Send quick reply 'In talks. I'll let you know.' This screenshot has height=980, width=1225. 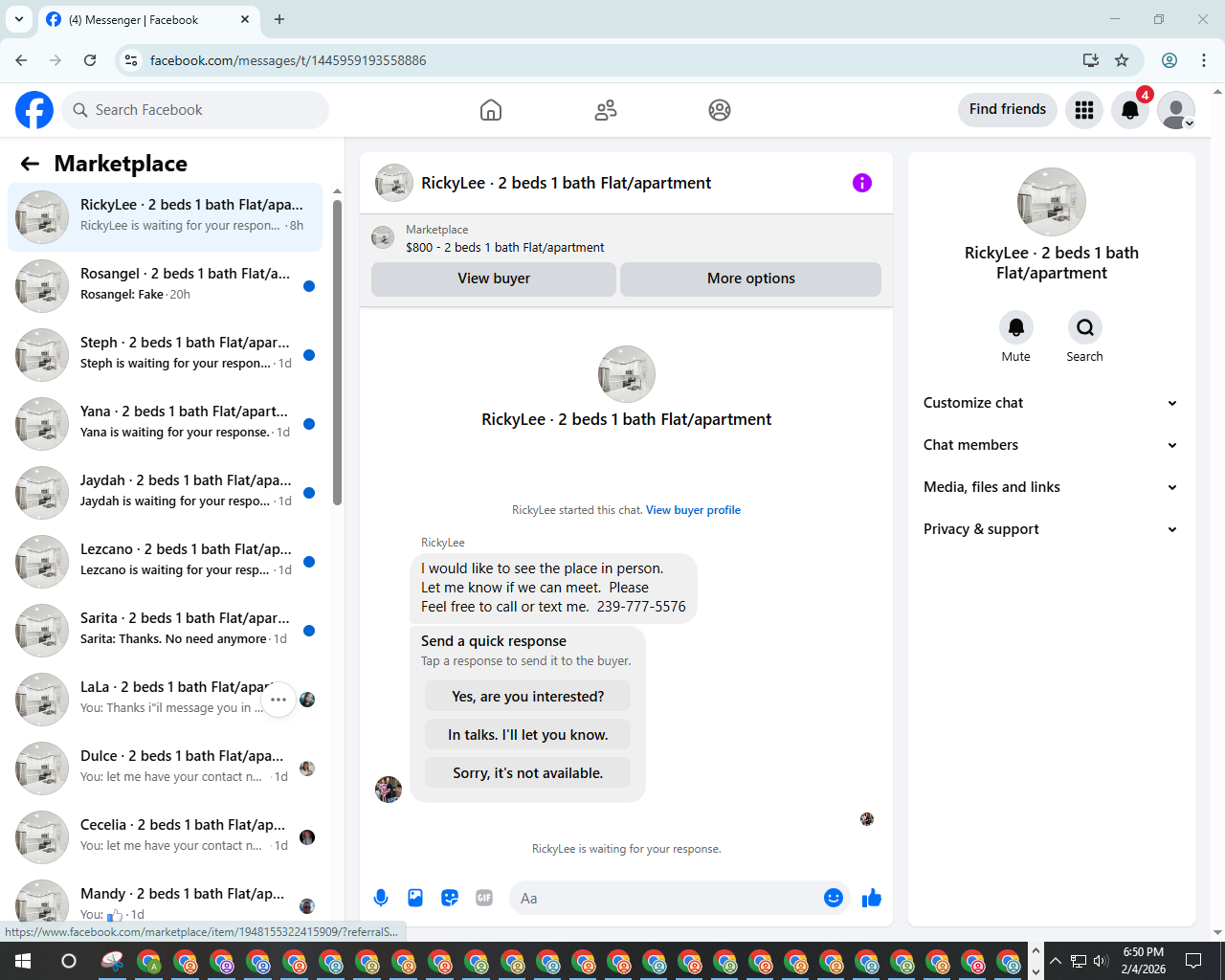coord(528,735)
